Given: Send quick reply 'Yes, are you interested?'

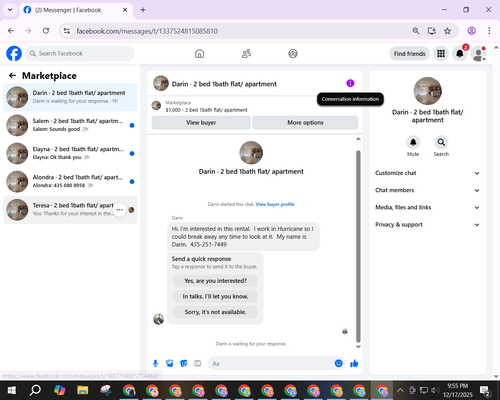Looking at the screenshot, I should click(215, 281).
